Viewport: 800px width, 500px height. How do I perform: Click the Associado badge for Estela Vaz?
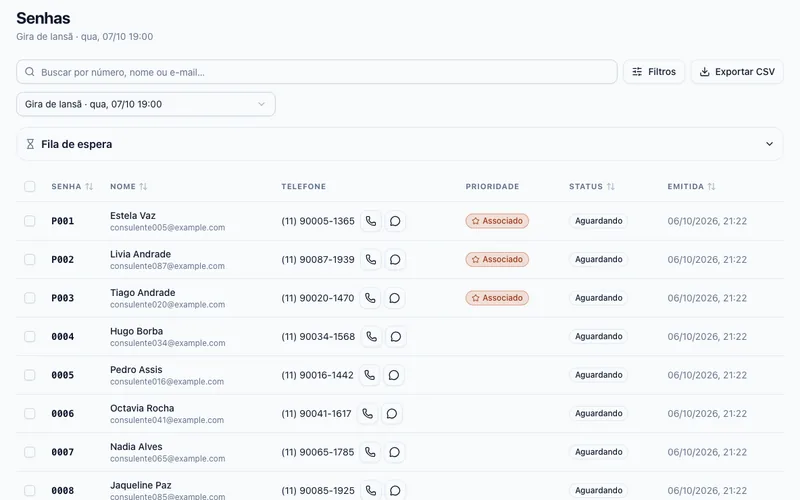[x=497, y=221]
